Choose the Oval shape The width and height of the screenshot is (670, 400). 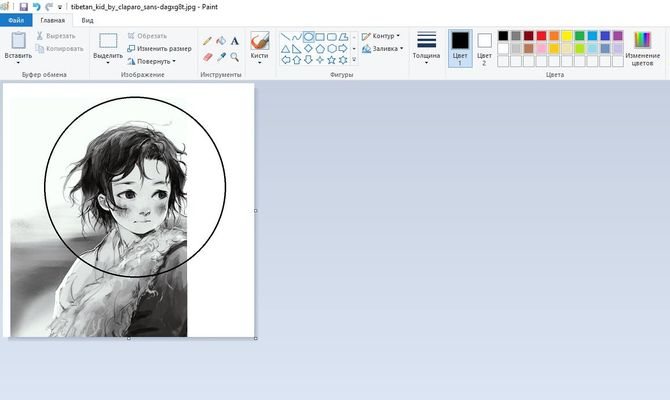click(309, 37)
